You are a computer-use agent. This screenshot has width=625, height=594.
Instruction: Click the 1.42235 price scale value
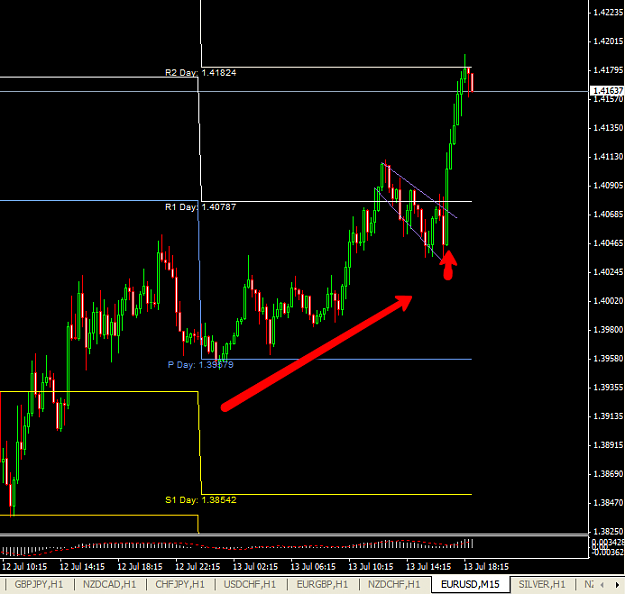(x=608, y=12)
